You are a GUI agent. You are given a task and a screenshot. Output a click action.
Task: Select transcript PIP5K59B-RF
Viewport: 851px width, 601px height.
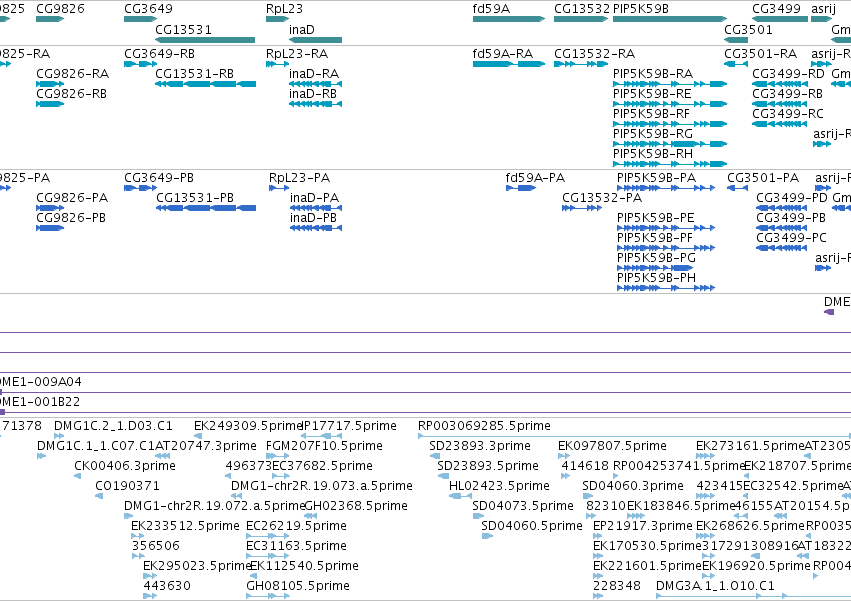[x=670, y=124]
